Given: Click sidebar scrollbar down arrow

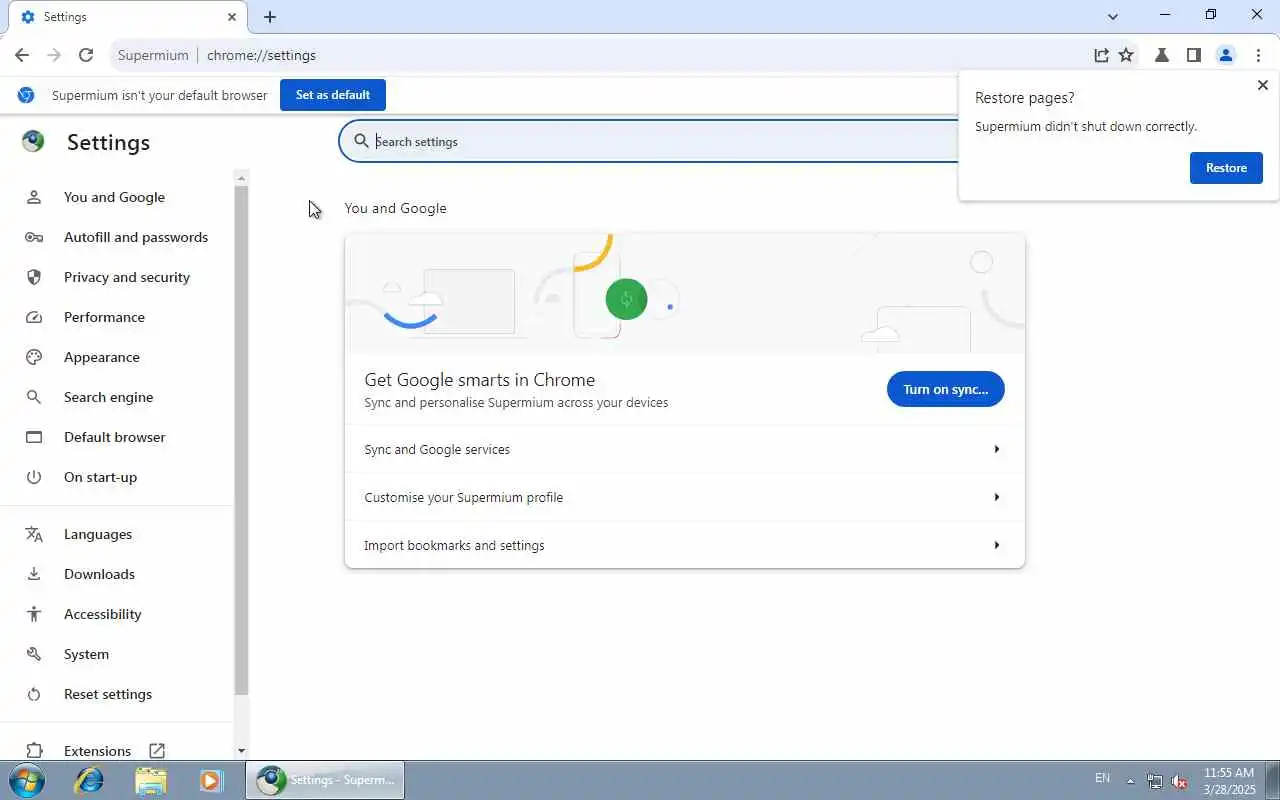Looking at the screenshot, I should (x=240, y=750).
